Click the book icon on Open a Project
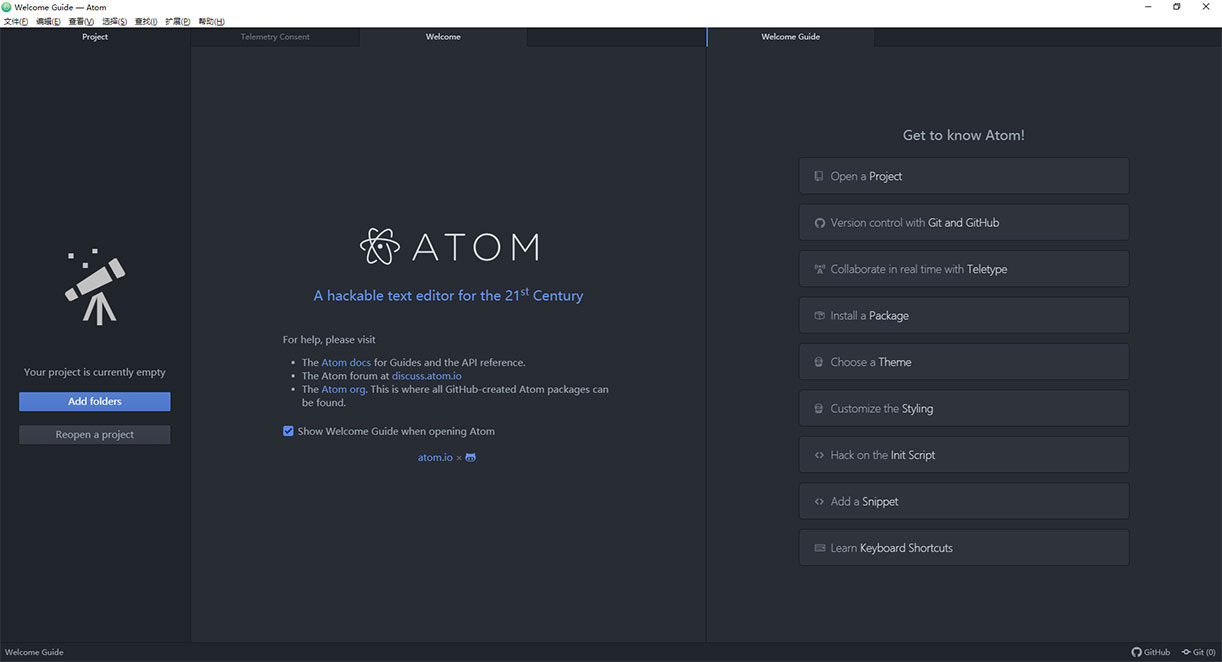Viewport: 1222px width, 662px height. [819, 176]
